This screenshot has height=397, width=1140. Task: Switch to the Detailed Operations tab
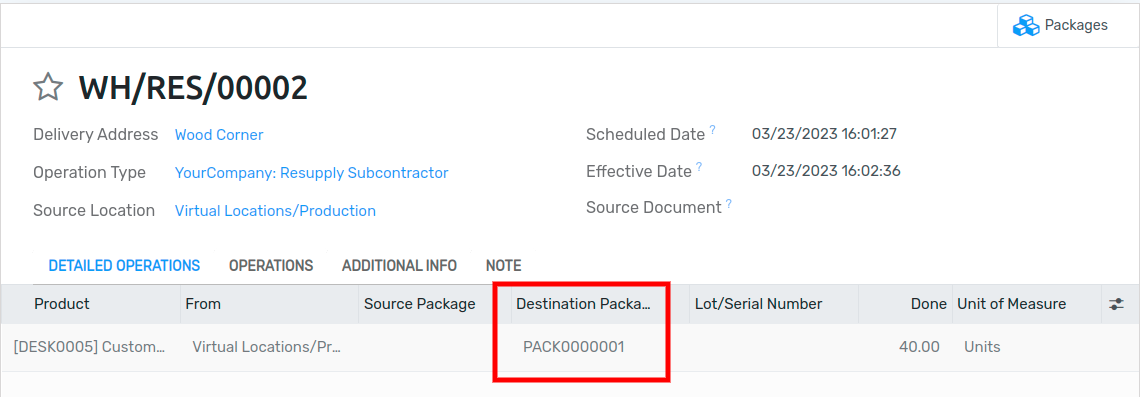124,265
